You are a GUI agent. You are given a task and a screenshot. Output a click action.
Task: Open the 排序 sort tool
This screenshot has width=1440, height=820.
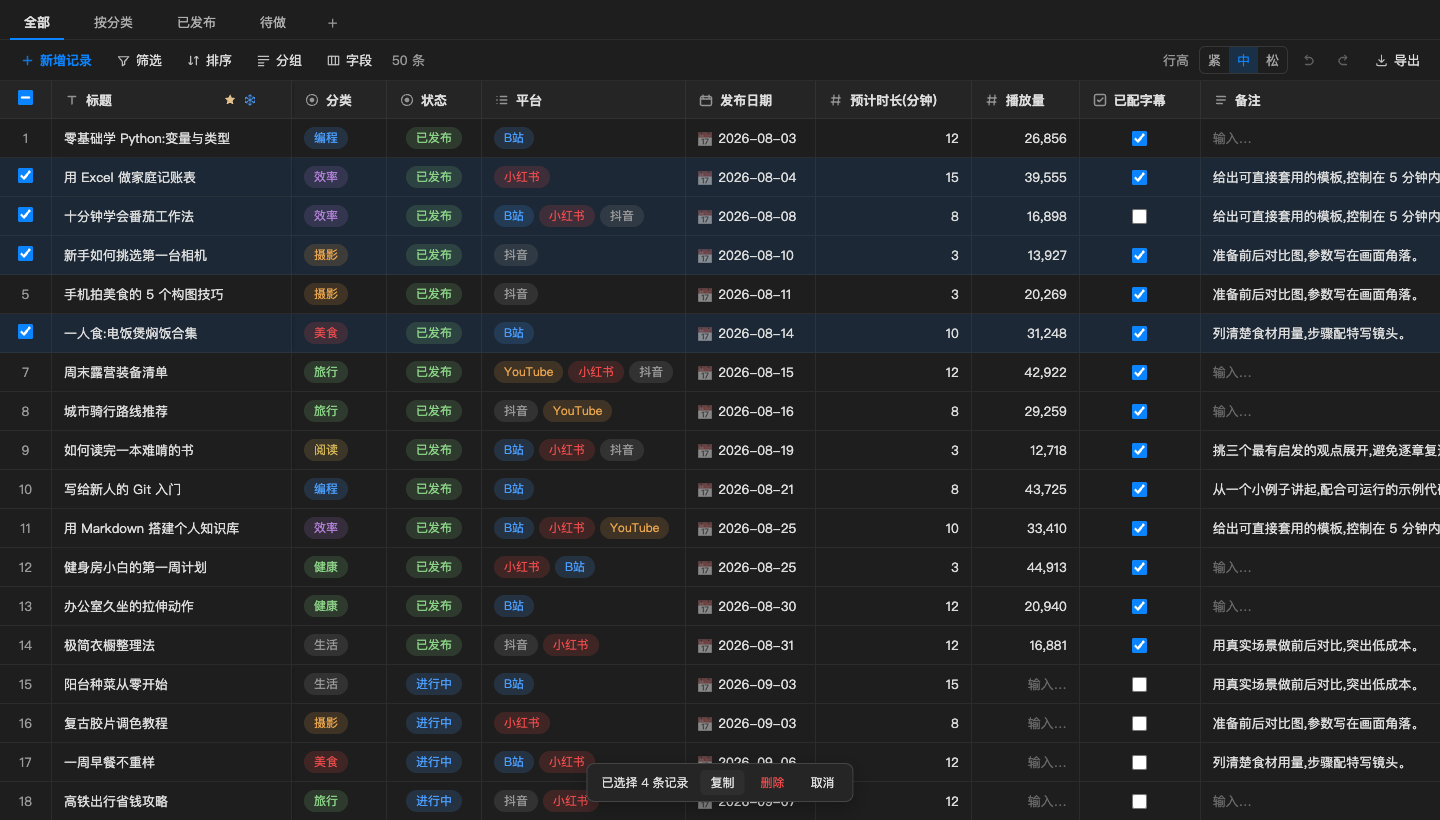210,61
